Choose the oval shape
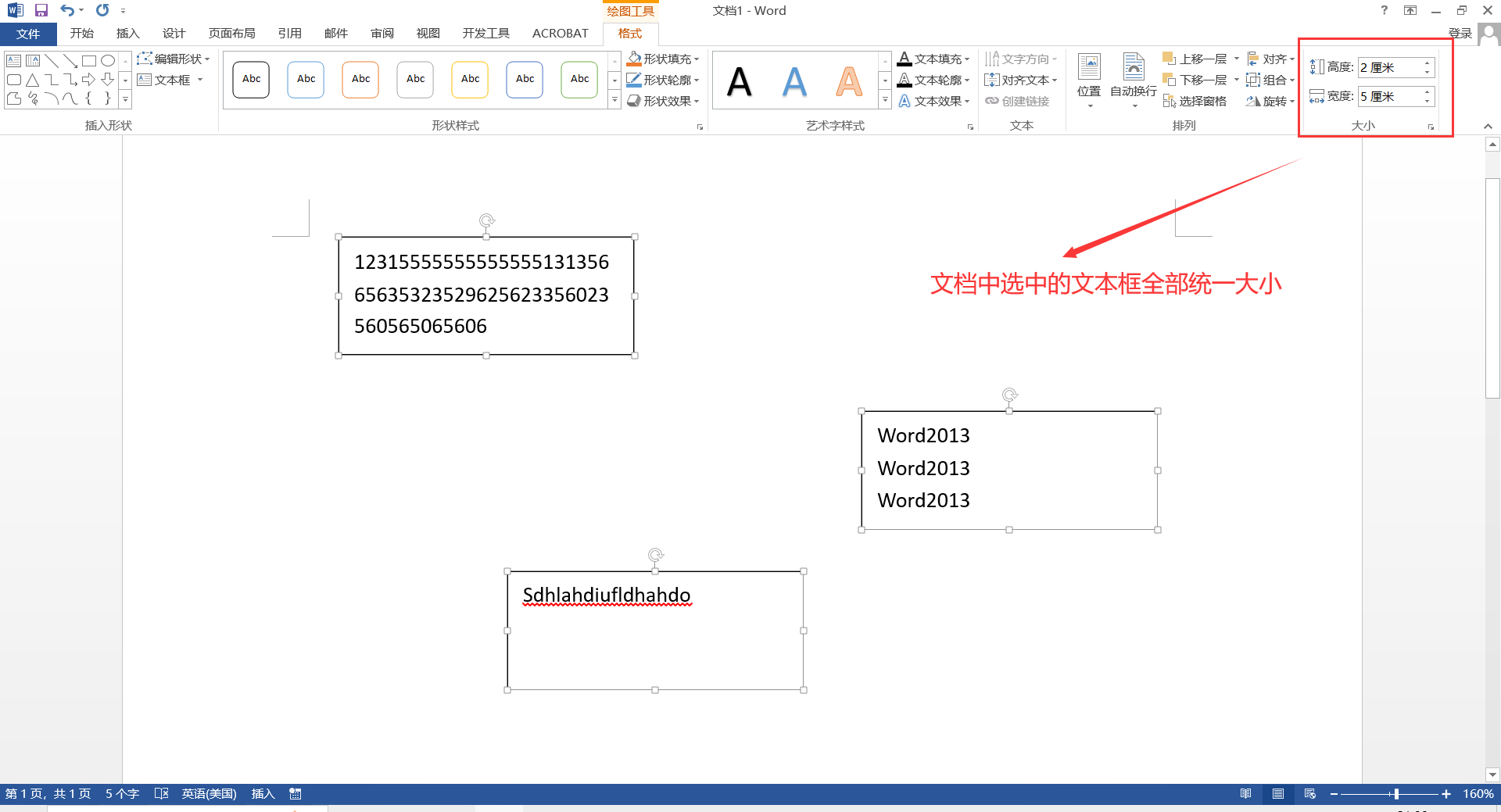1501x812 pixels. (x=107, y=60)
